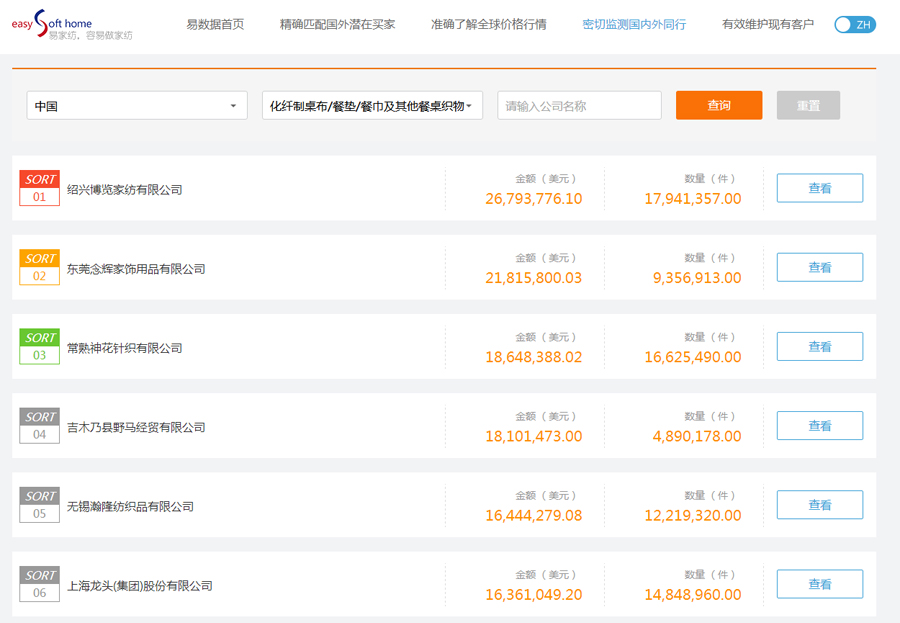View details for 绍兴博览家纺有限公司 via 查看
The image size is (900, 623).
[x=820, y=188]
